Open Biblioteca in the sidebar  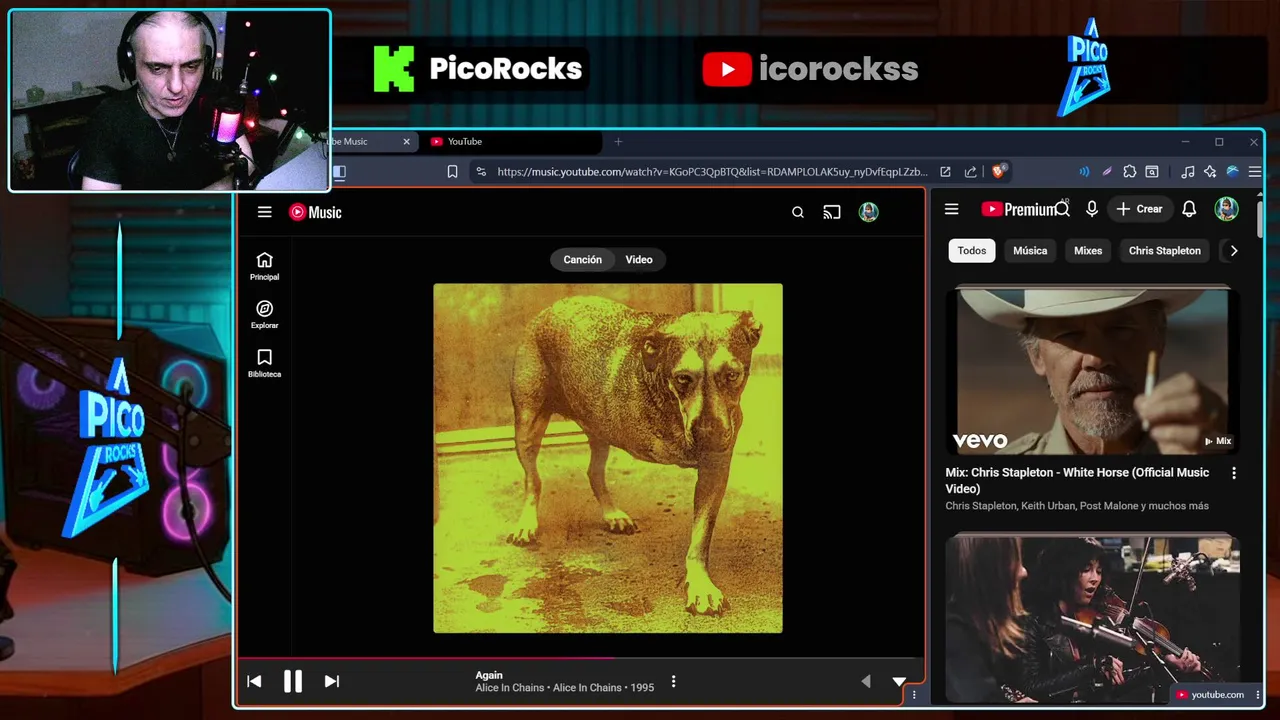[264, 363]
